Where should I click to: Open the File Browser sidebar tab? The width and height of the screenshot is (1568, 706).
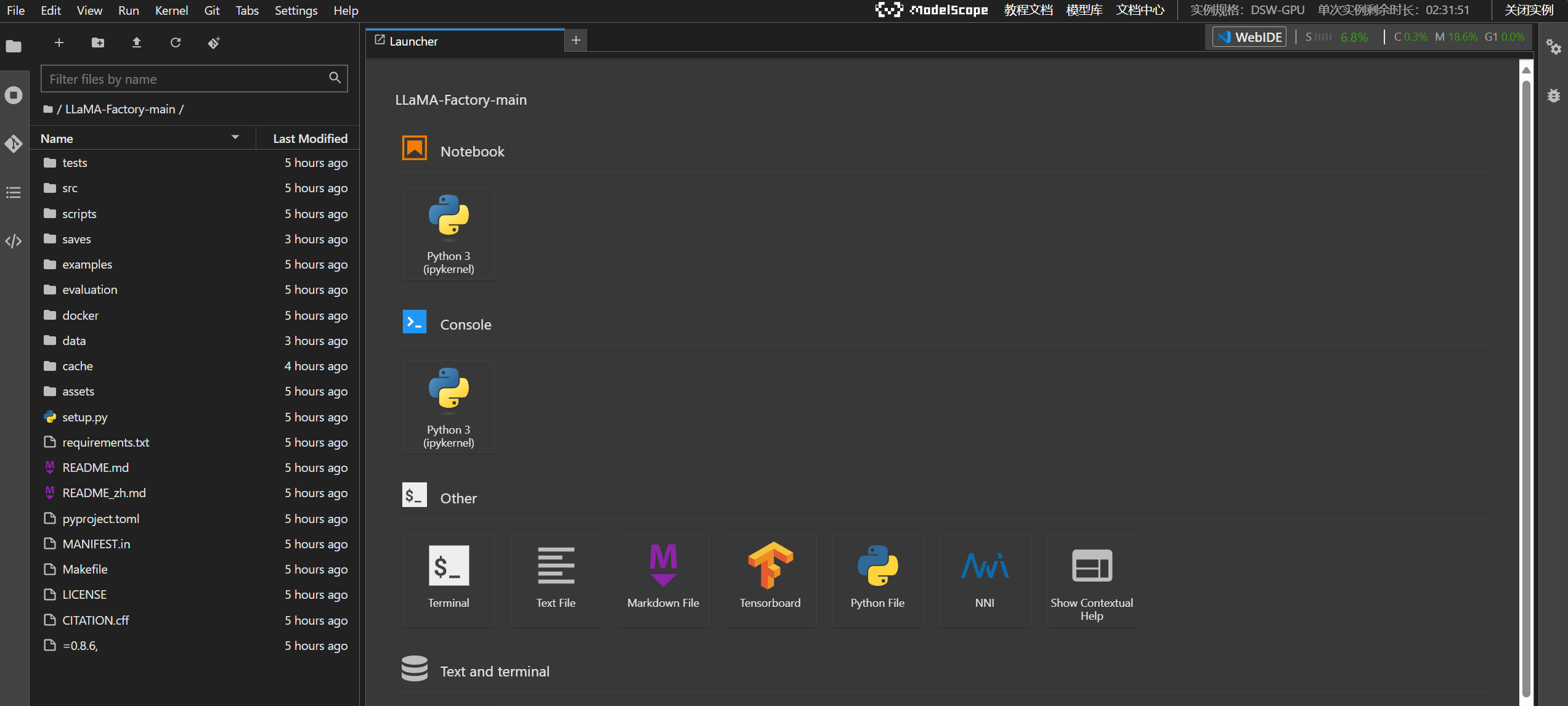14,46
